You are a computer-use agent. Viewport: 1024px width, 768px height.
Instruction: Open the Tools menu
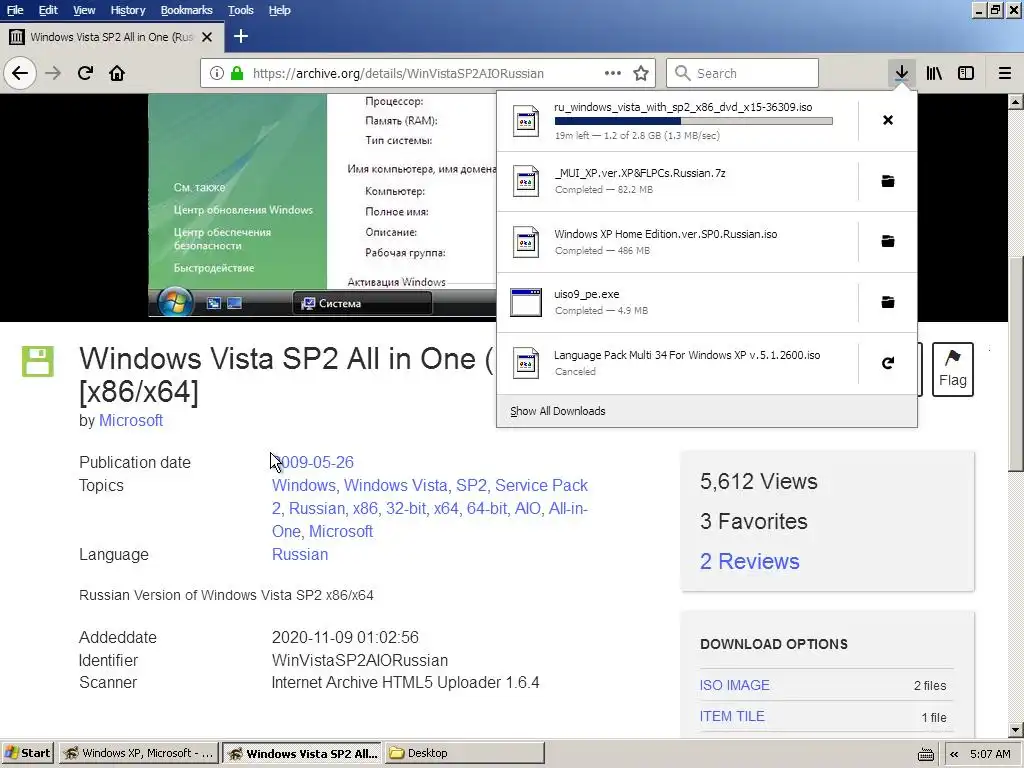[240, 10]
